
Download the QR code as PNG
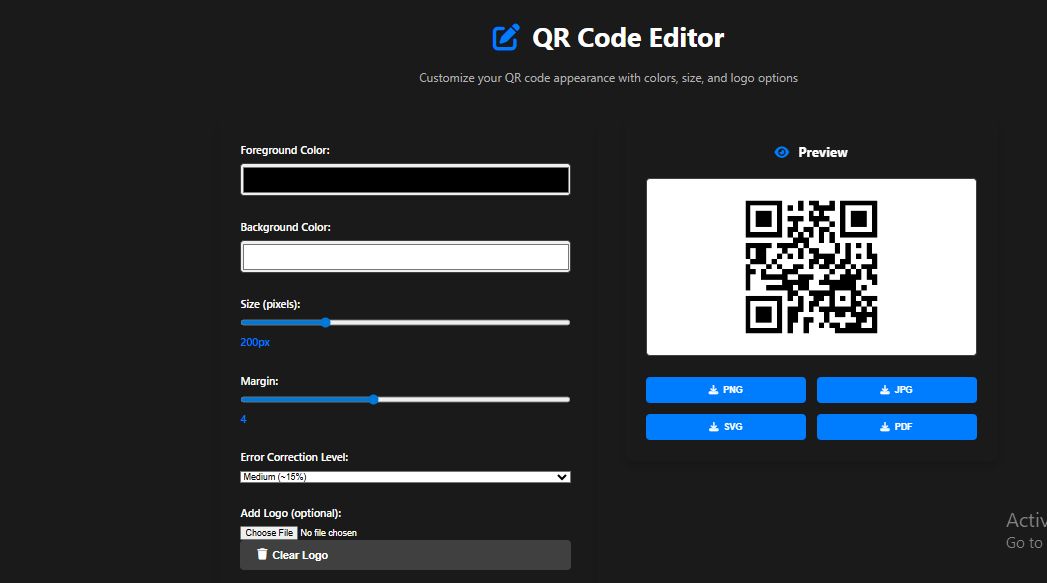[726, 390]
